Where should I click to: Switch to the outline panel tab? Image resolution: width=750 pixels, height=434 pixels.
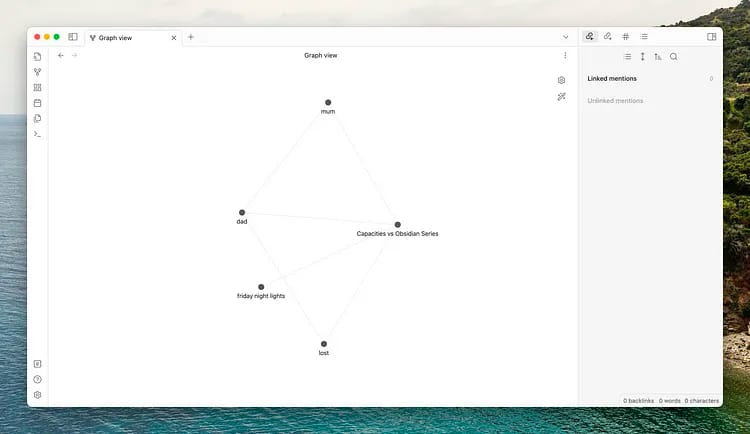coord(644,36)
